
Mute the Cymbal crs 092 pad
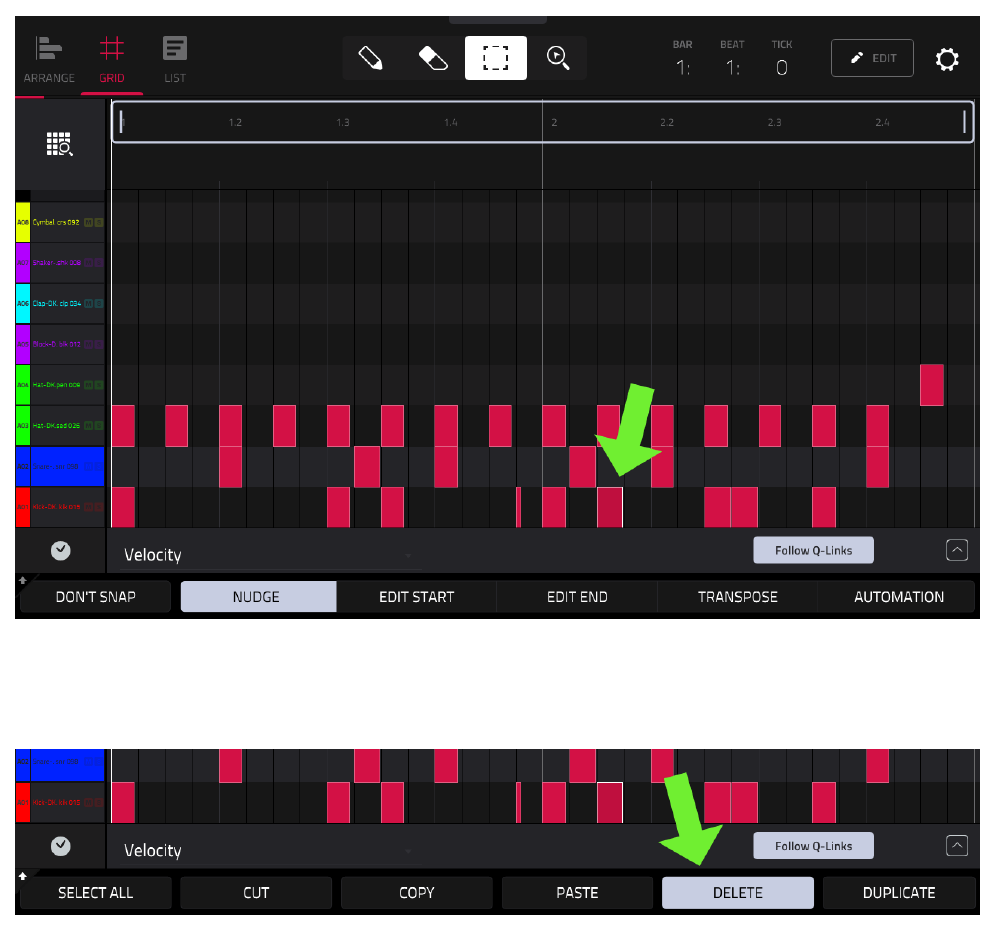pyautogui.click(x=88, y=222)
